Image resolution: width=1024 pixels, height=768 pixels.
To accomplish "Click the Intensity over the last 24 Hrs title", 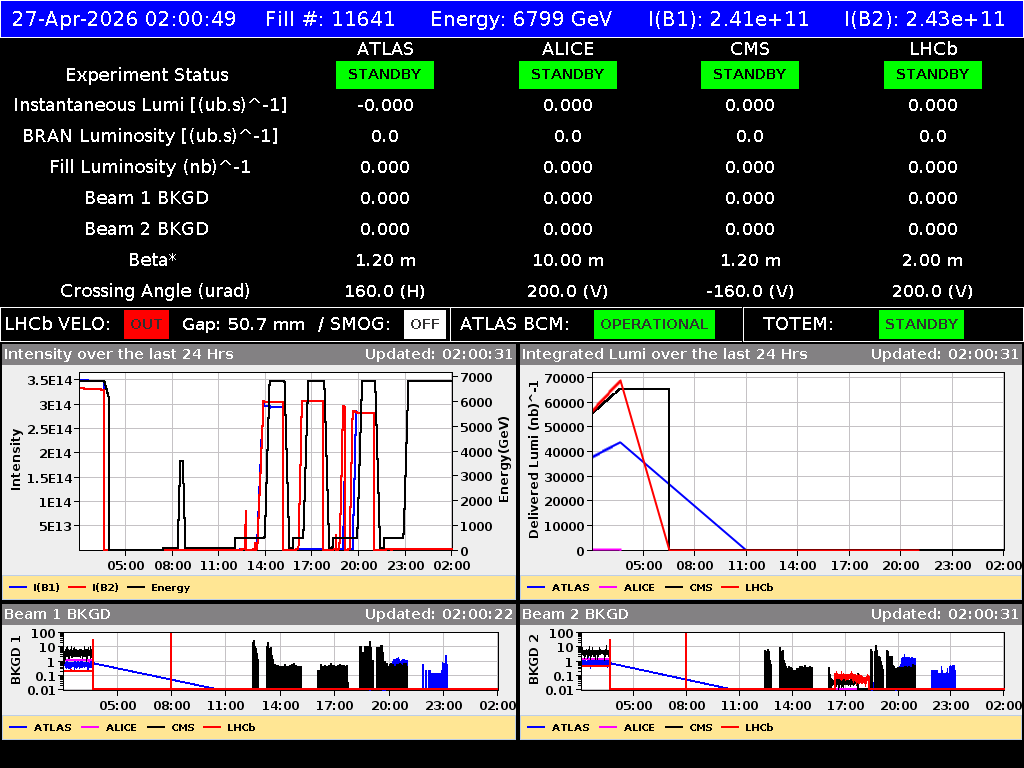I will pyautogui.click(x=118, y=354).
